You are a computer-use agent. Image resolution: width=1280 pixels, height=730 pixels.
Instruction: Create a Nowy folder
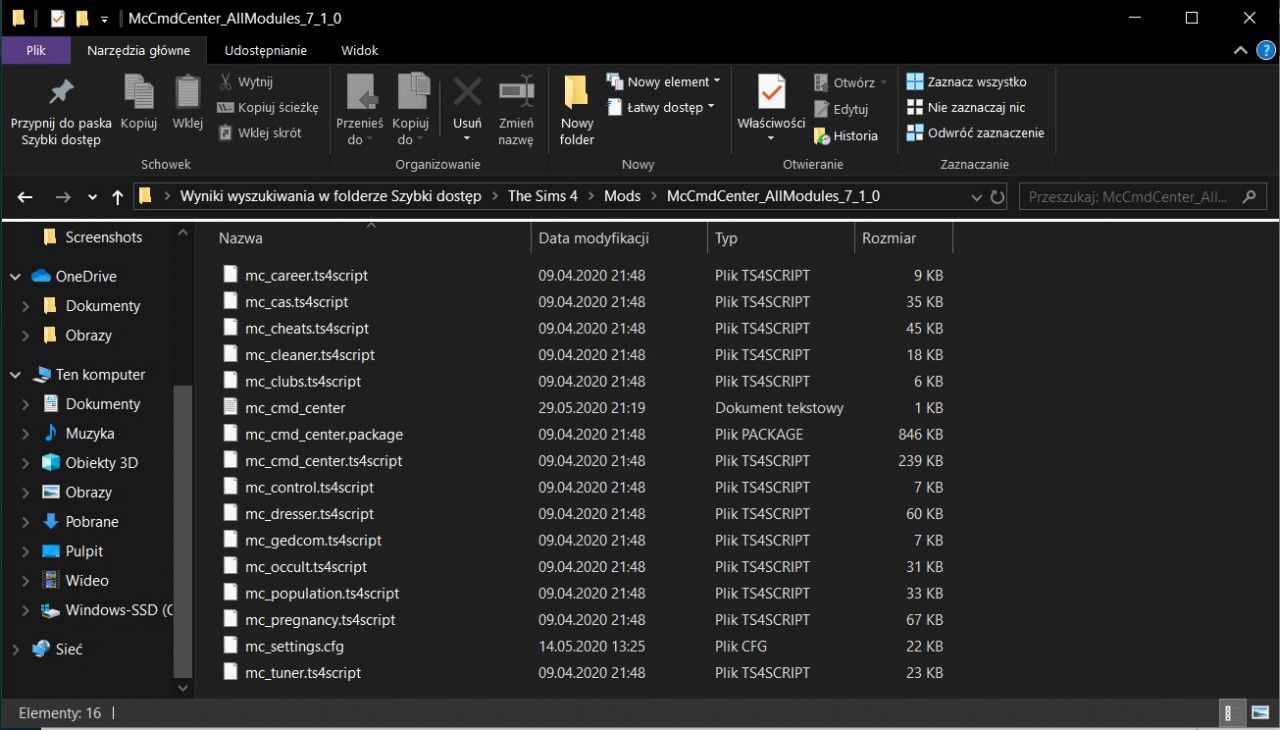pyautogui.click(x=577, y=110)
